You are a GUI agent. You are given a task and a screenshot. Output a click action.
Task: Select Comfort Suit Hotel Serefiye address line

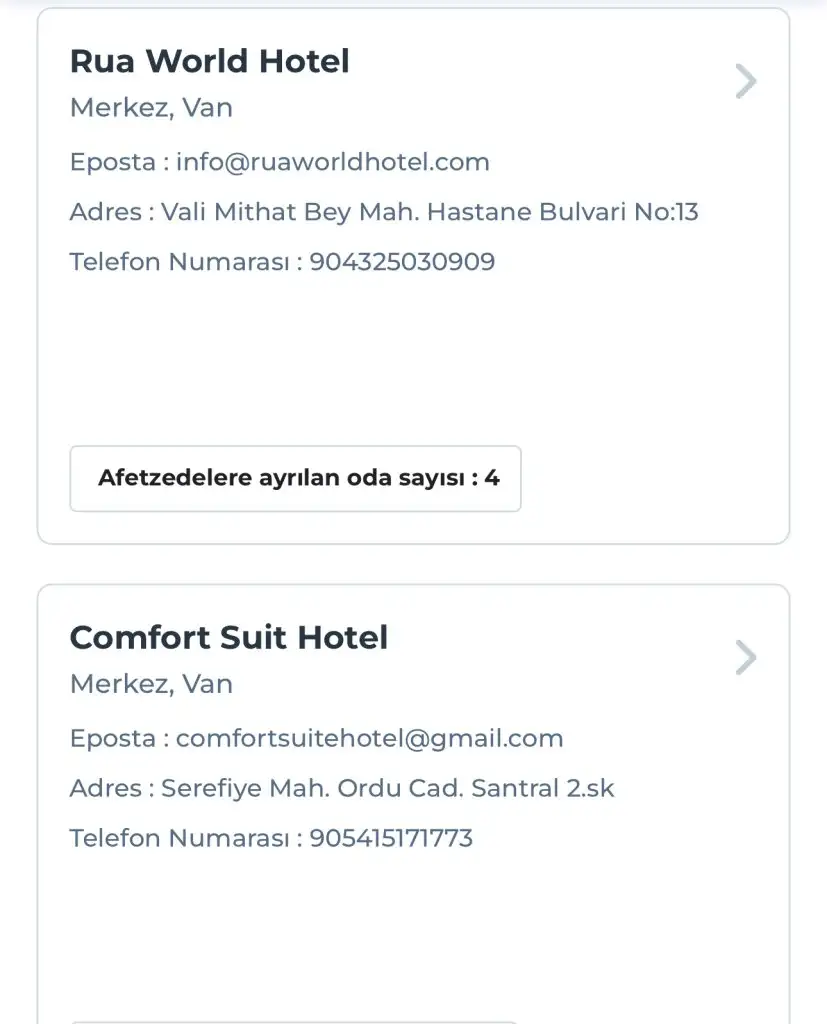387,788
